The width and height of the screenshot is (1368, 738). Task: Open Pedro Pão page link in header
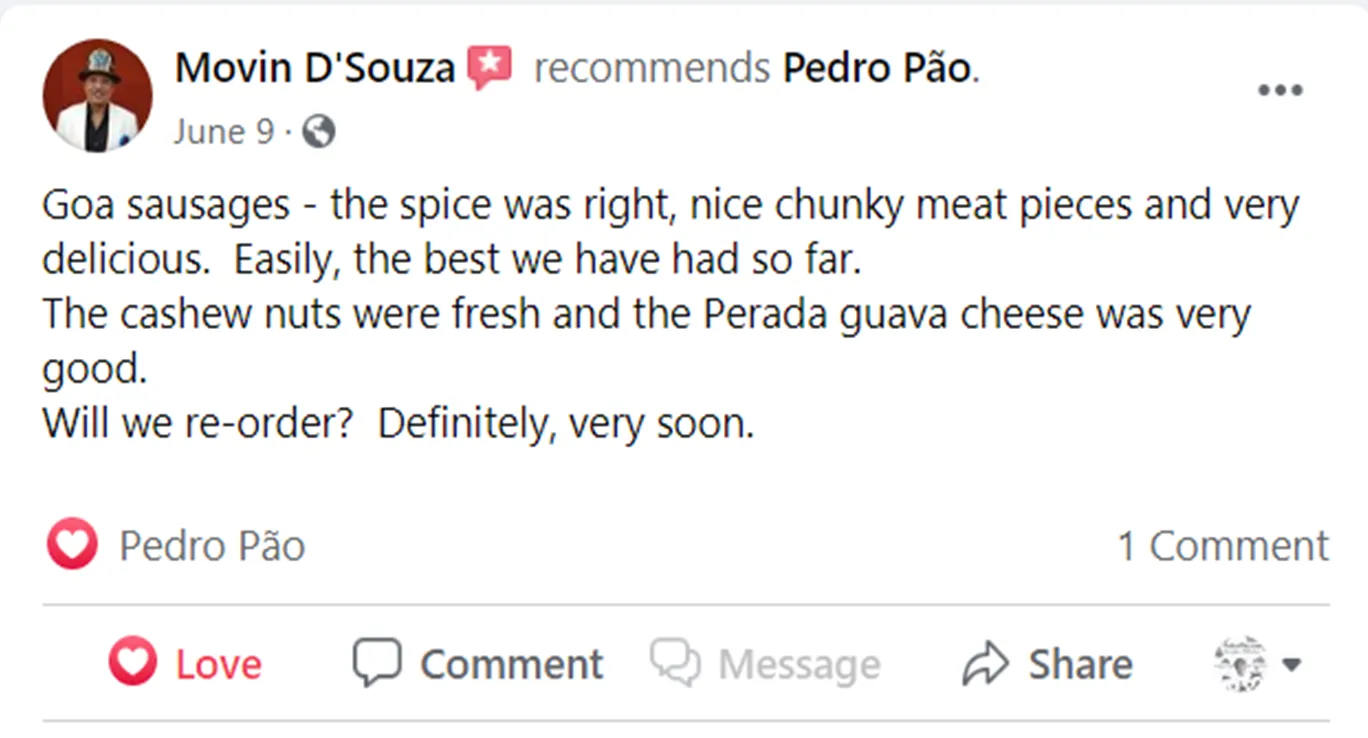877,68
